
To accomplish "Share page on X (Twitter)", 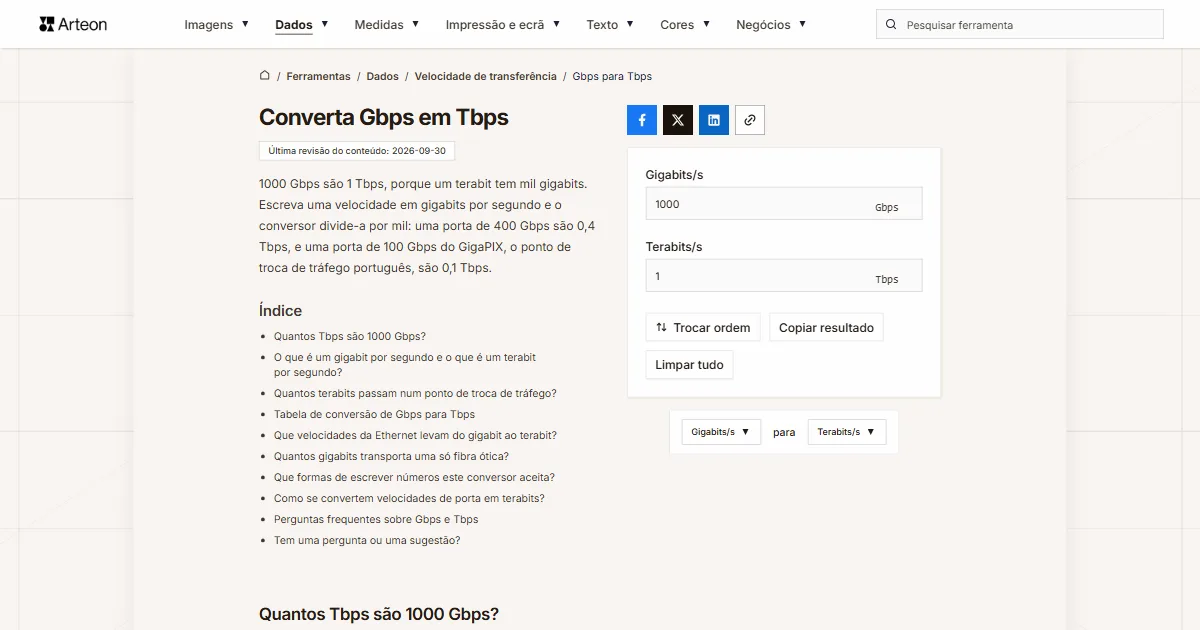I will click(x=678, y=120).
